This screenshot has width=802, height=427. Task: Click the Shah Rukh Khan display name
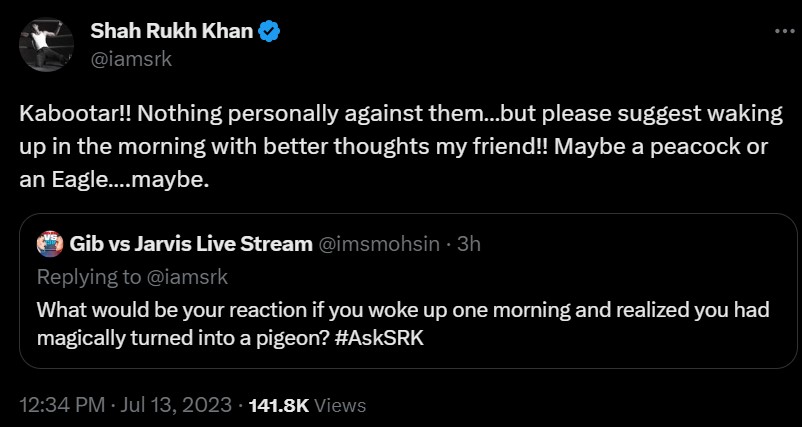pos(172,32)
